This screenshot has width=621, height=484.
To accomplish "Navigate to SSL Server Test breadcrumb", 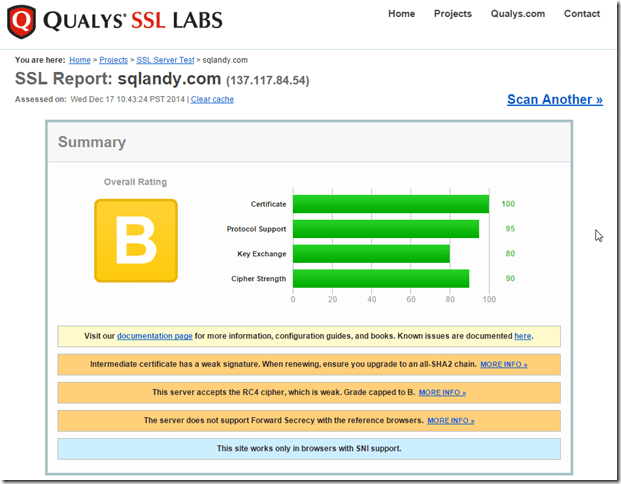I will [x=165, y=60].
